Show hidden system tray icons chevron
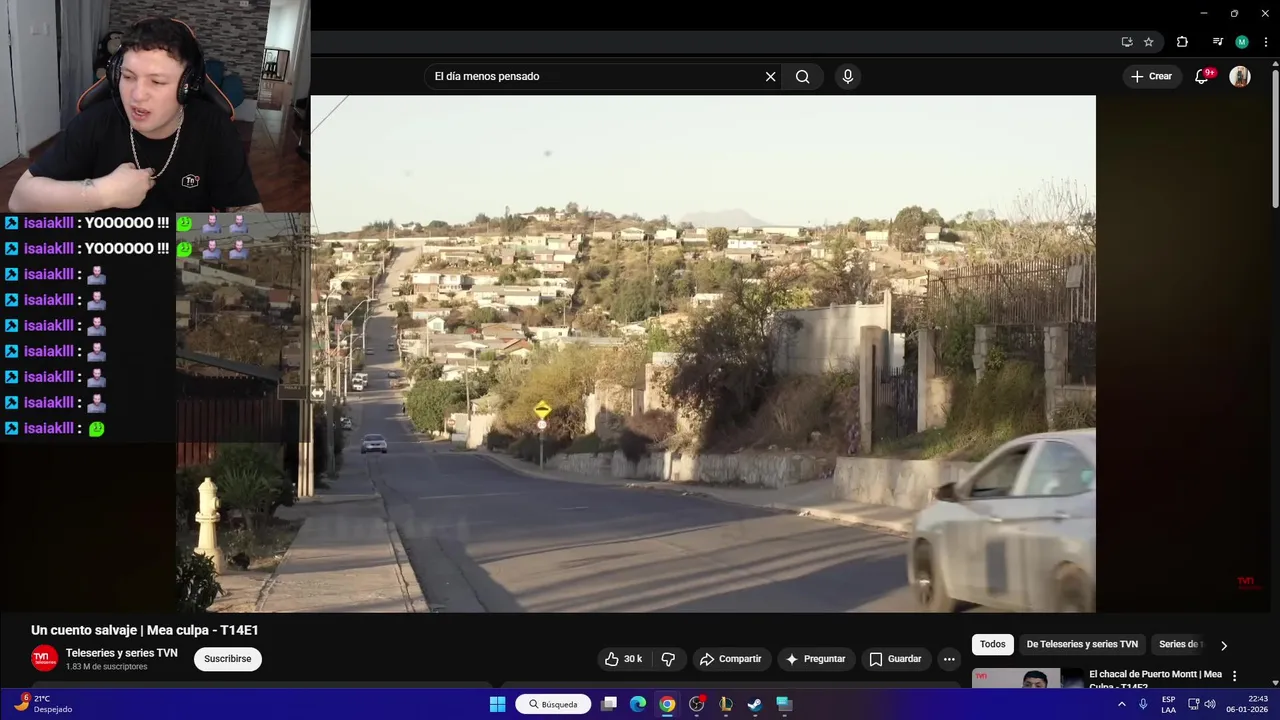The image size is (1280, 720). pos(1121,704)
